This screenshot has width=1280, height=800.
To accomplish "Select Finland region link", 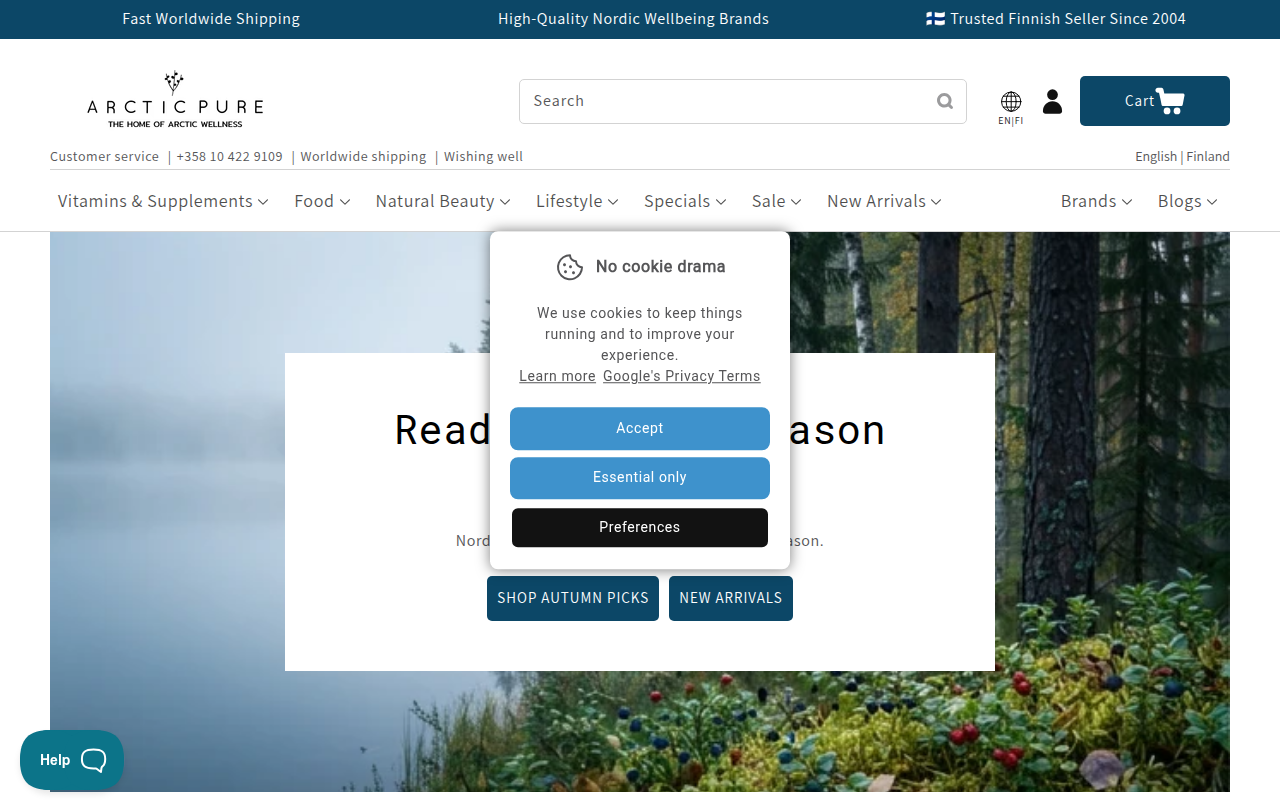I will [x=1208, y=156].
